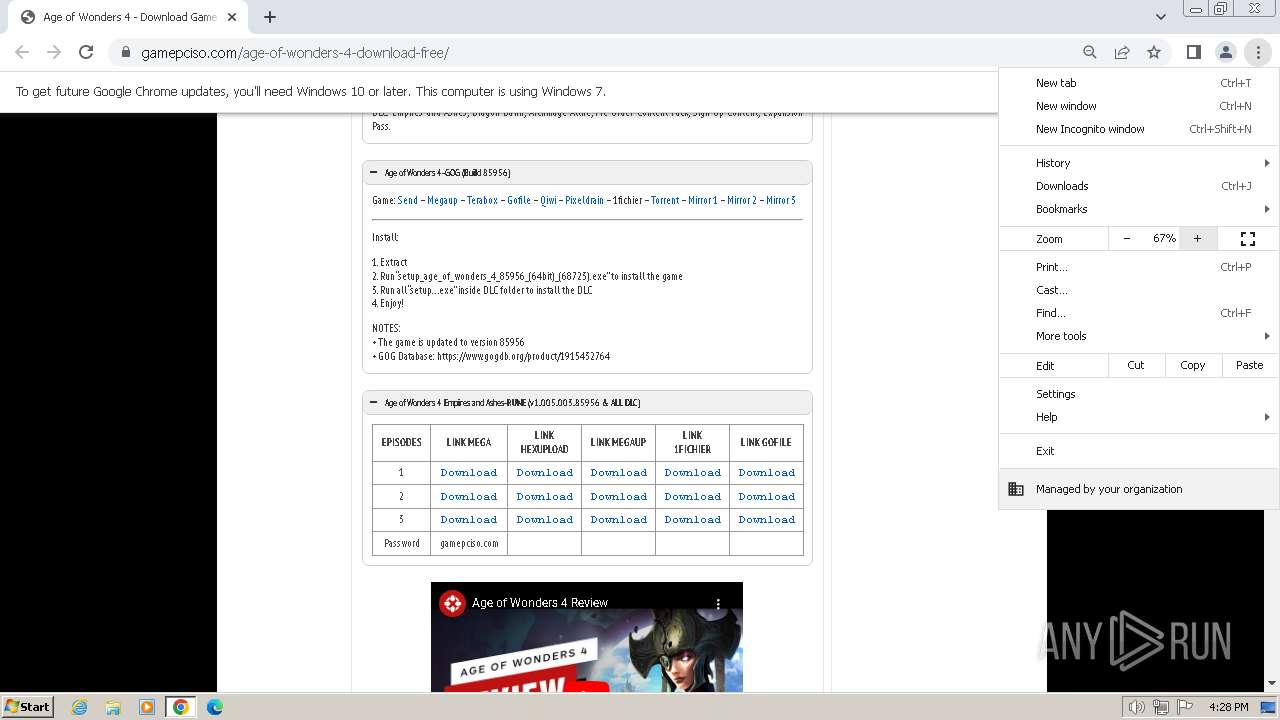Click the Torrent game link

click(x=665, y=200)
